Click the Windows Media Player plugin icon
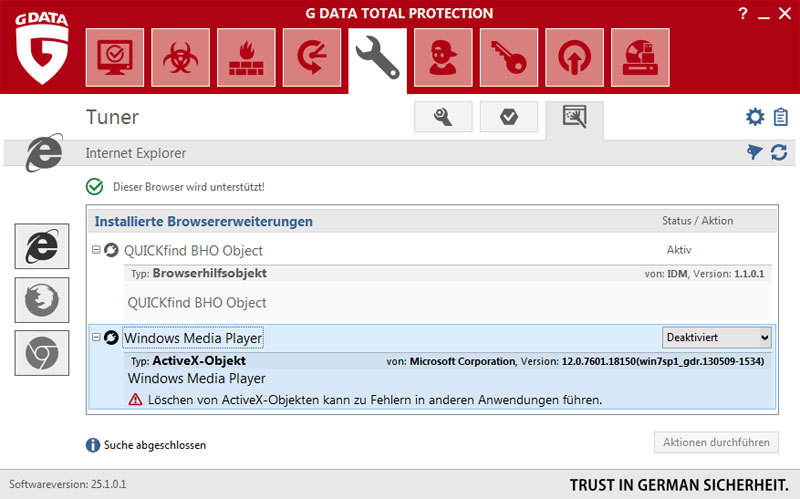This screenshot has height=499, width=800. click(111, 337)
